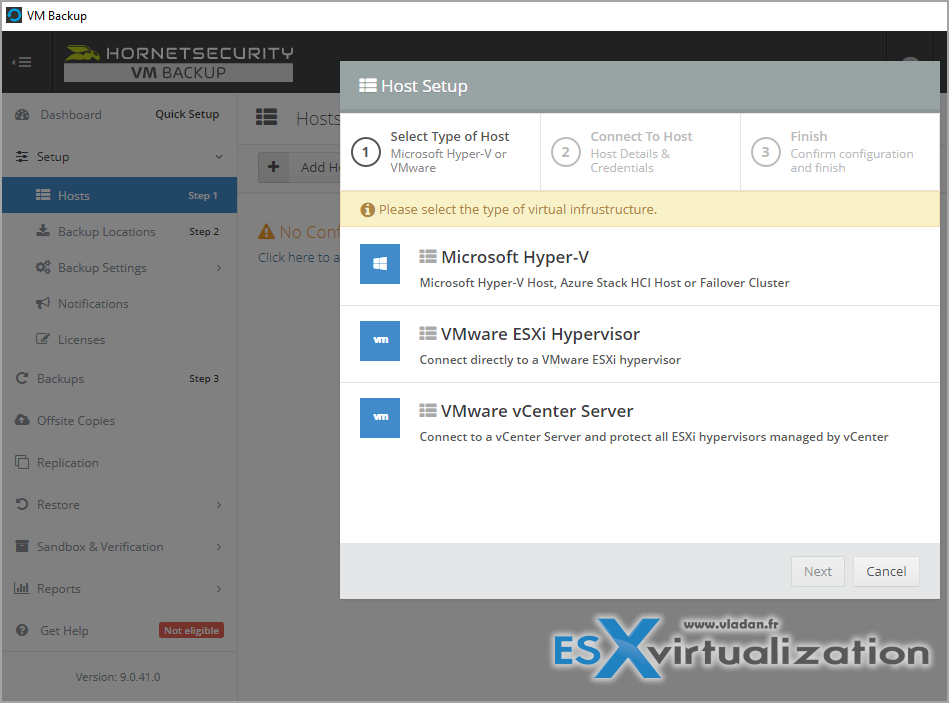Image resolution: width=949 pixels, height=703 pixels.
Task: Click the VMware ESXi Hypervisor vm tile
Action: [x=380, y=341]
